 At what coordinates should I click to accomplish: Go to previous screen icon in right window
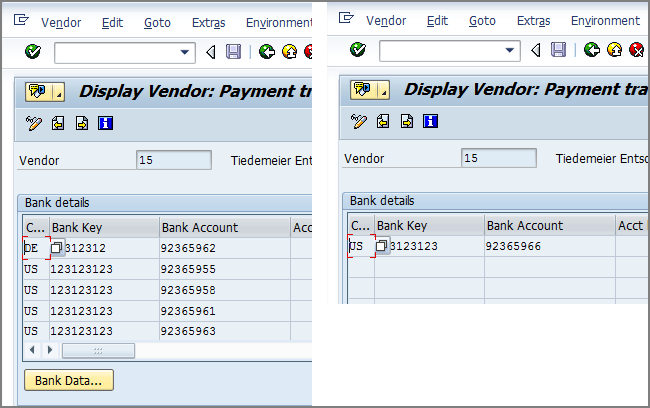pyautogui.click(x=383, y=121)
